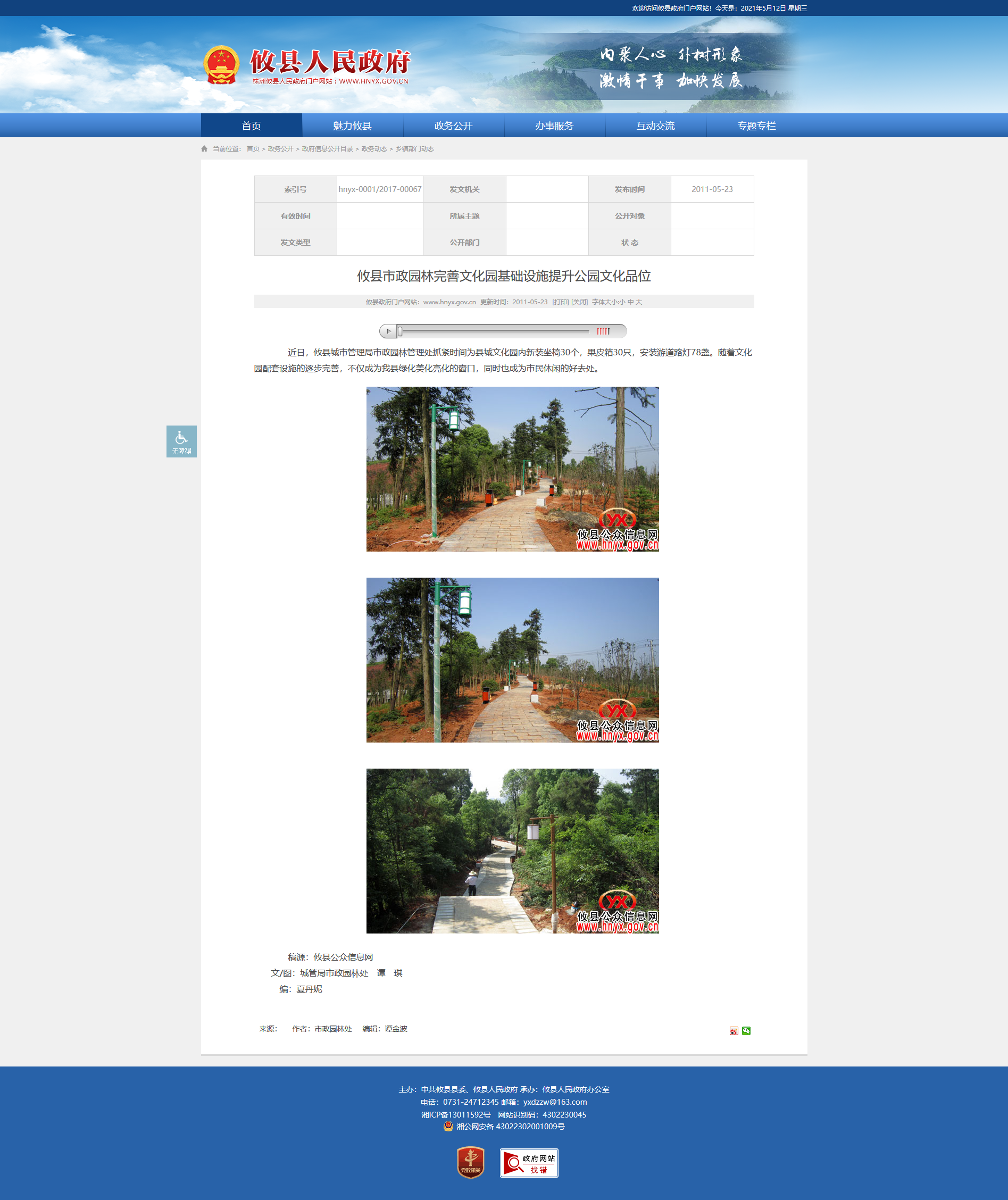Click the 党政机关 badge icon
The image size is (1008, 1200).
470,1163
